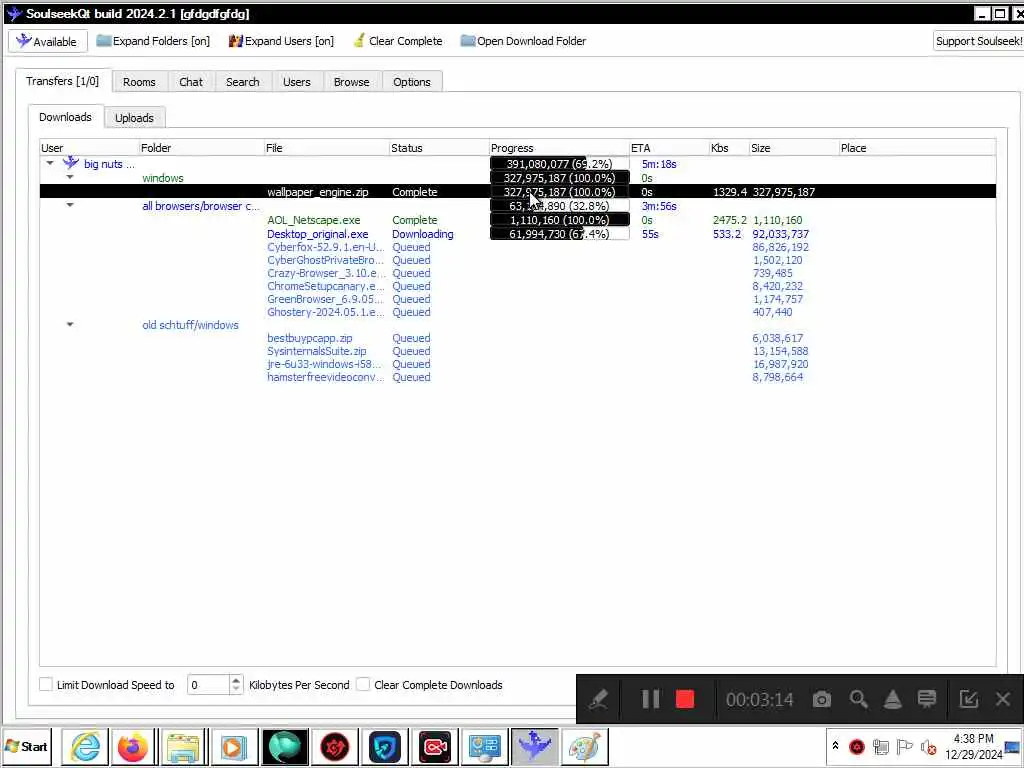Click the Desktop_original.exe progress bar
The height and width of the screenshot is (768, 1024).
560,234
